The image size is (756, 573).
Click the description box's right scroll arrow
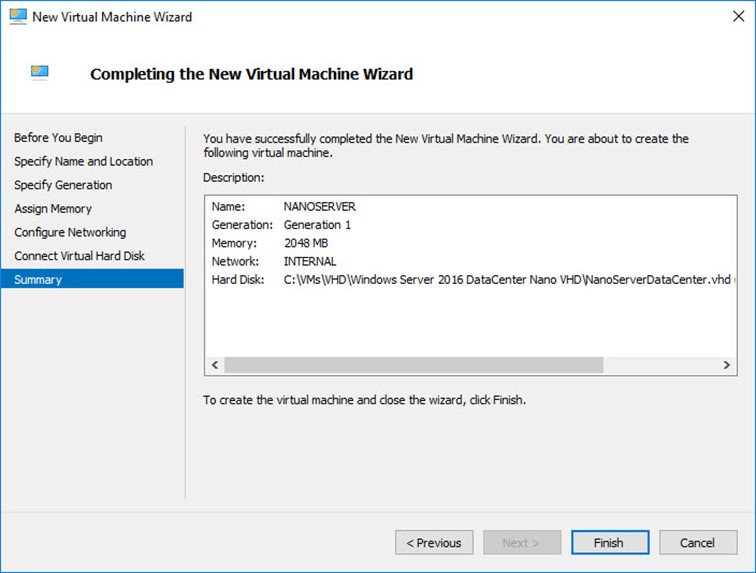click(727, 366)
